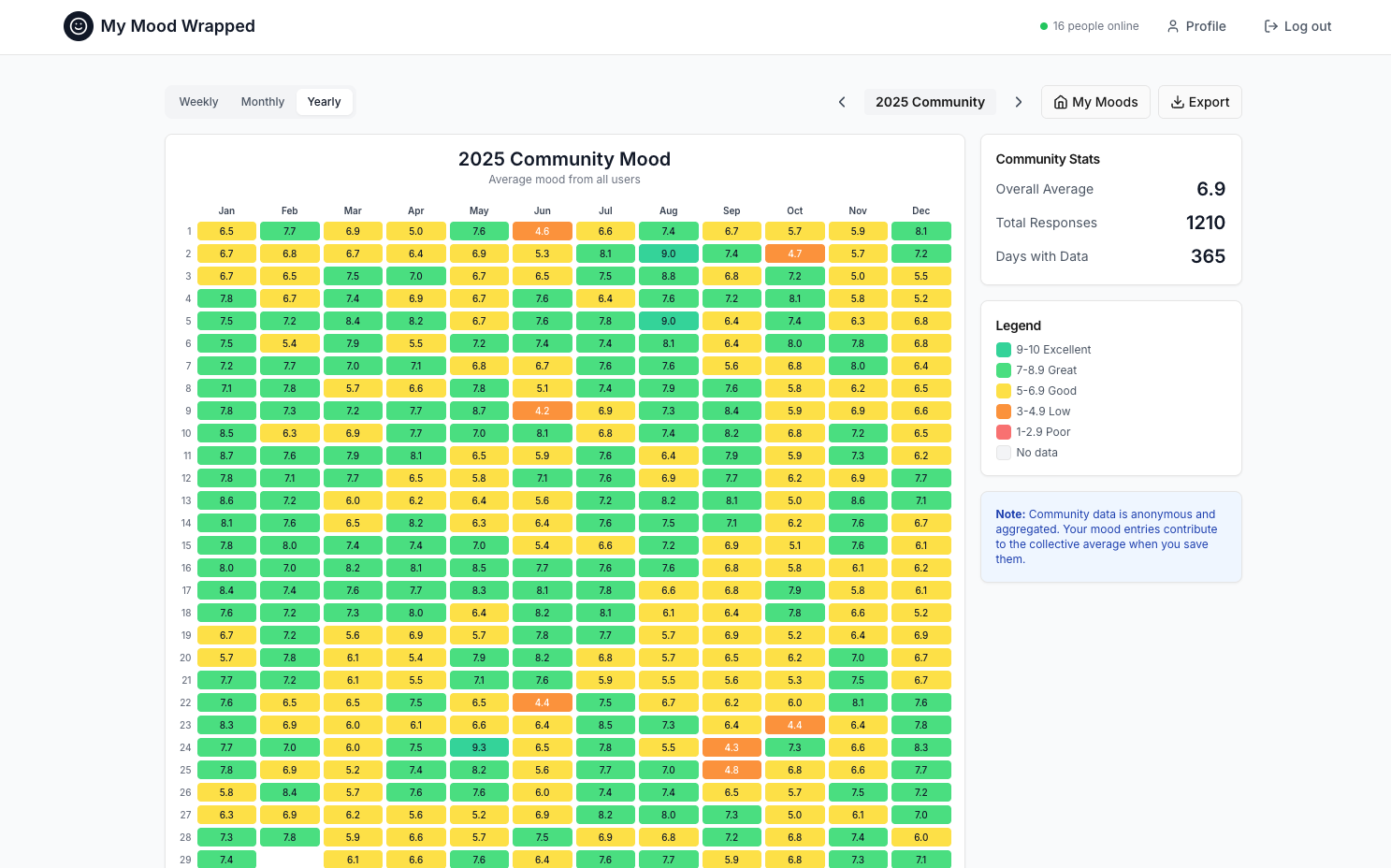
Task: Open My Moods
Action: tap(1095, 101)
